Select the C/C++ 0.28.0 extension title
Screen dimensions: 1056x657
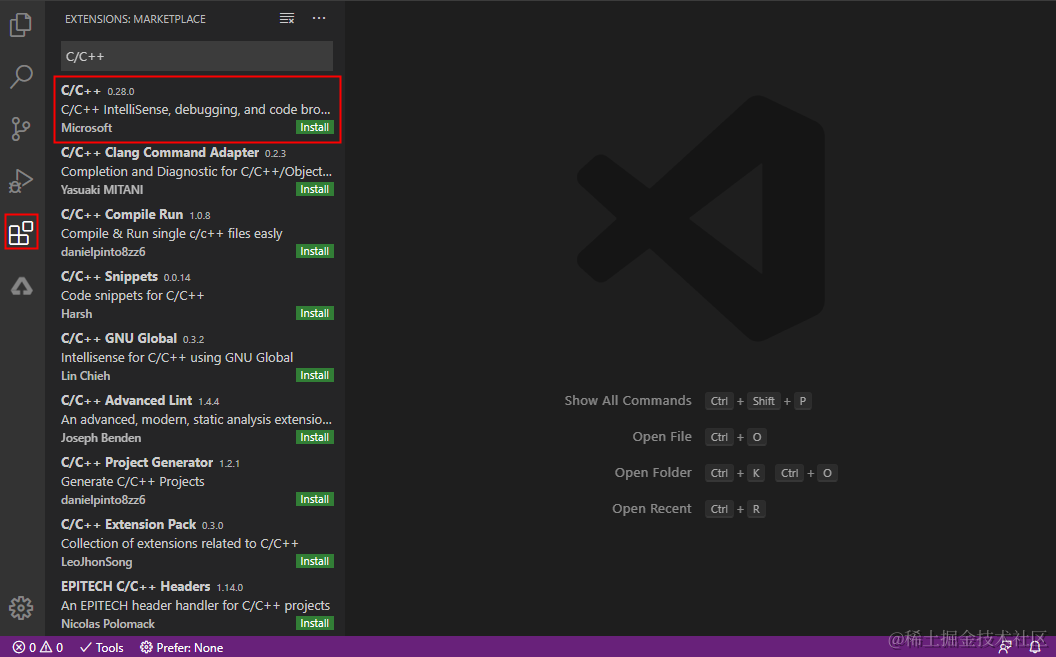(x=81, y=90)
